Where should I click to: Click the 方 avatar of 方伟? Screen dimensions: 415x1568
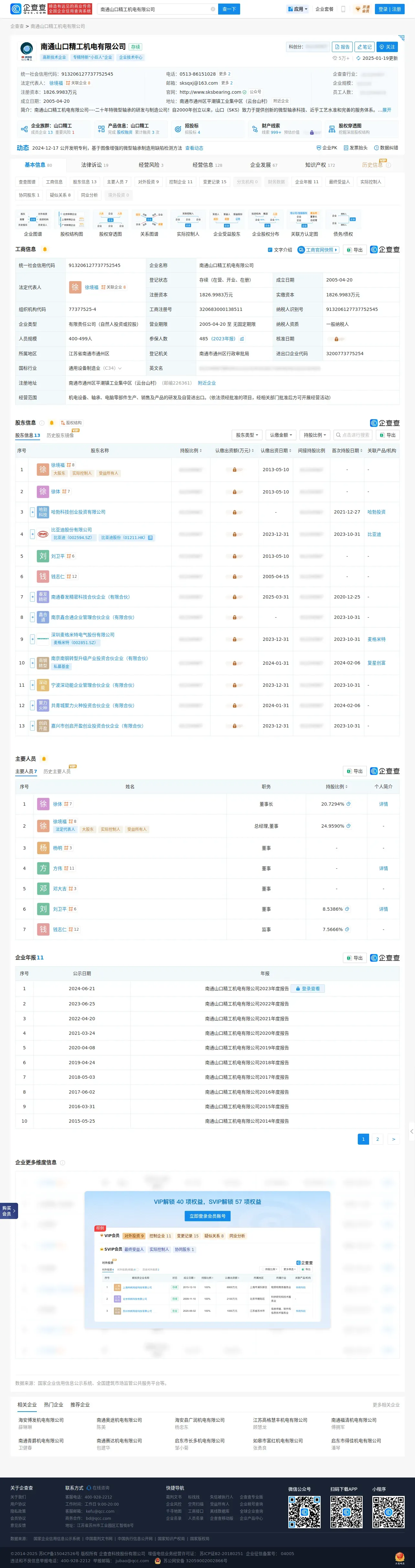43,869
